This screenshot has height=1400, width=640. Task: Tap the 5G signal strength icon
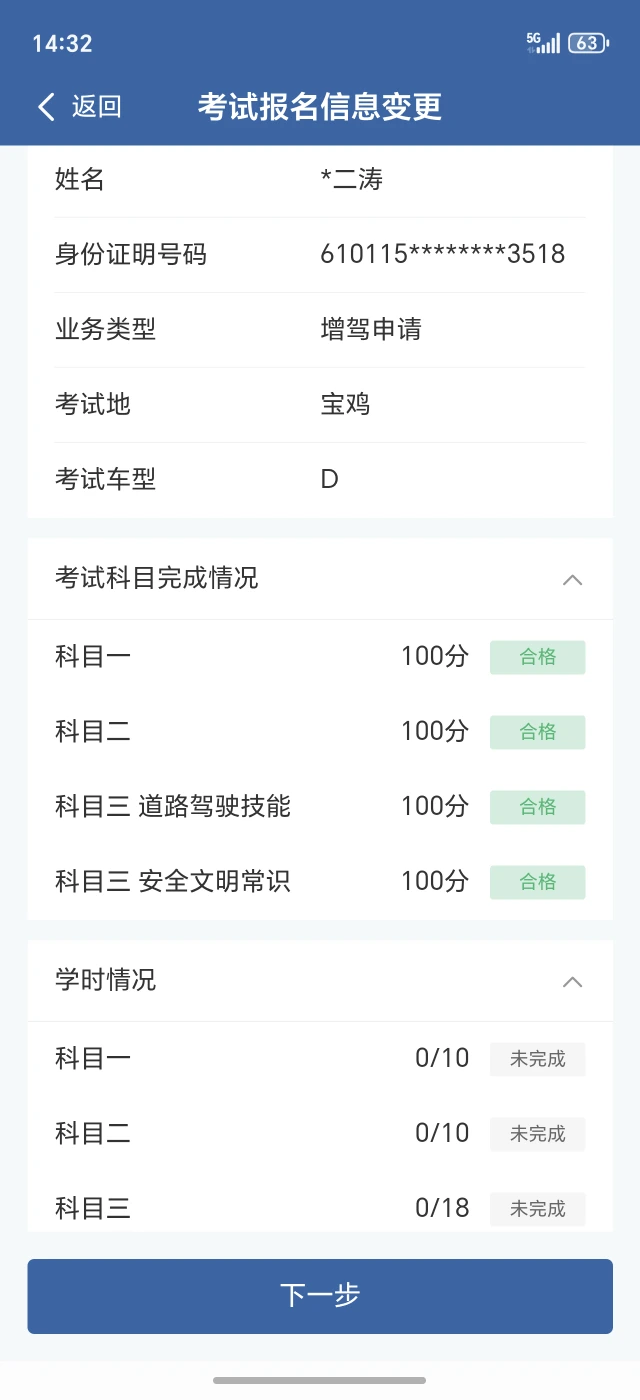[543, 43]
